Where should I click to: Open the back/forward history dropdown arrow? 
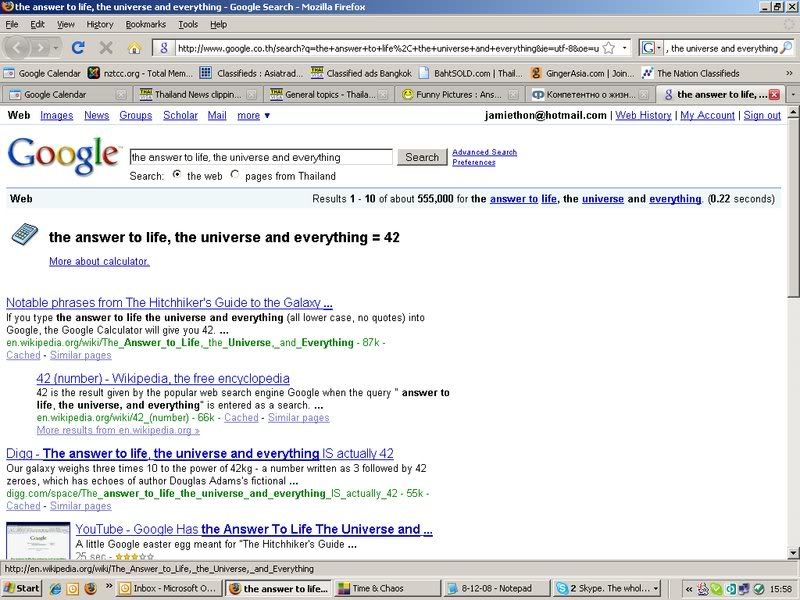[56, 48]
